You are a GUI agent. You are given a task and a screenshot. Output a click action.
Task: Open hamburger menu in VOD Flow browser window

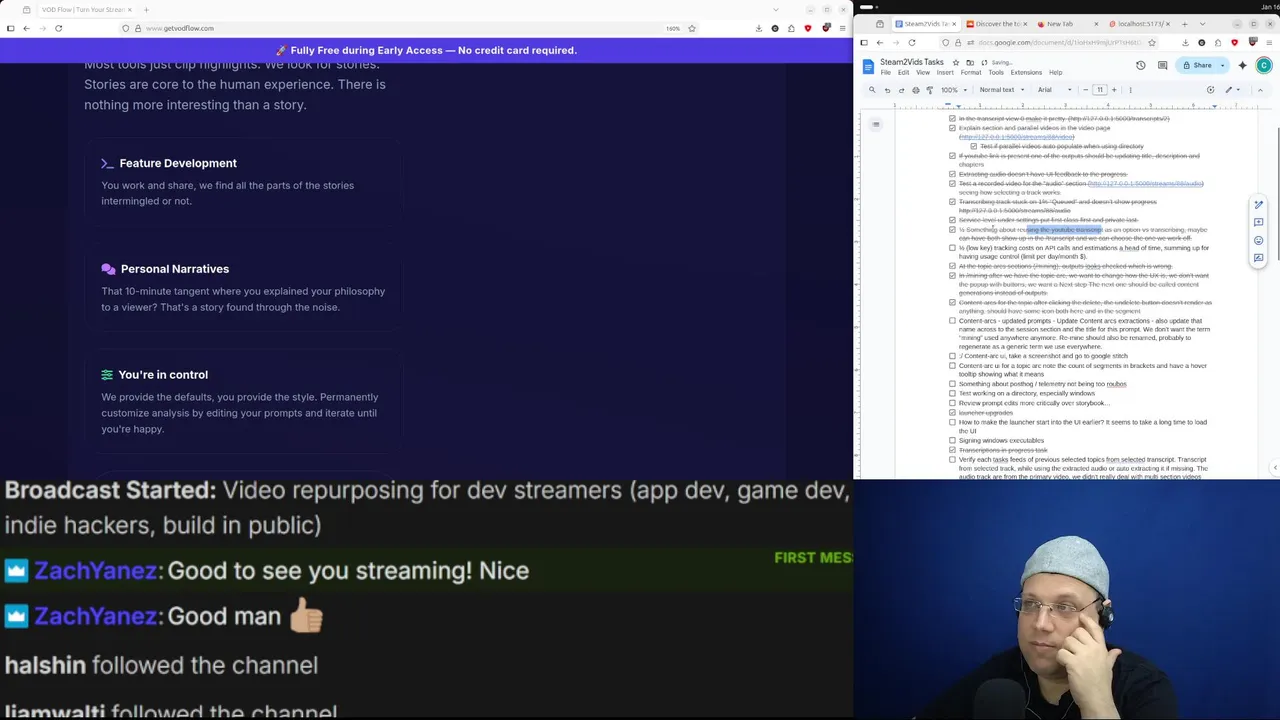(x=842, y=28)
